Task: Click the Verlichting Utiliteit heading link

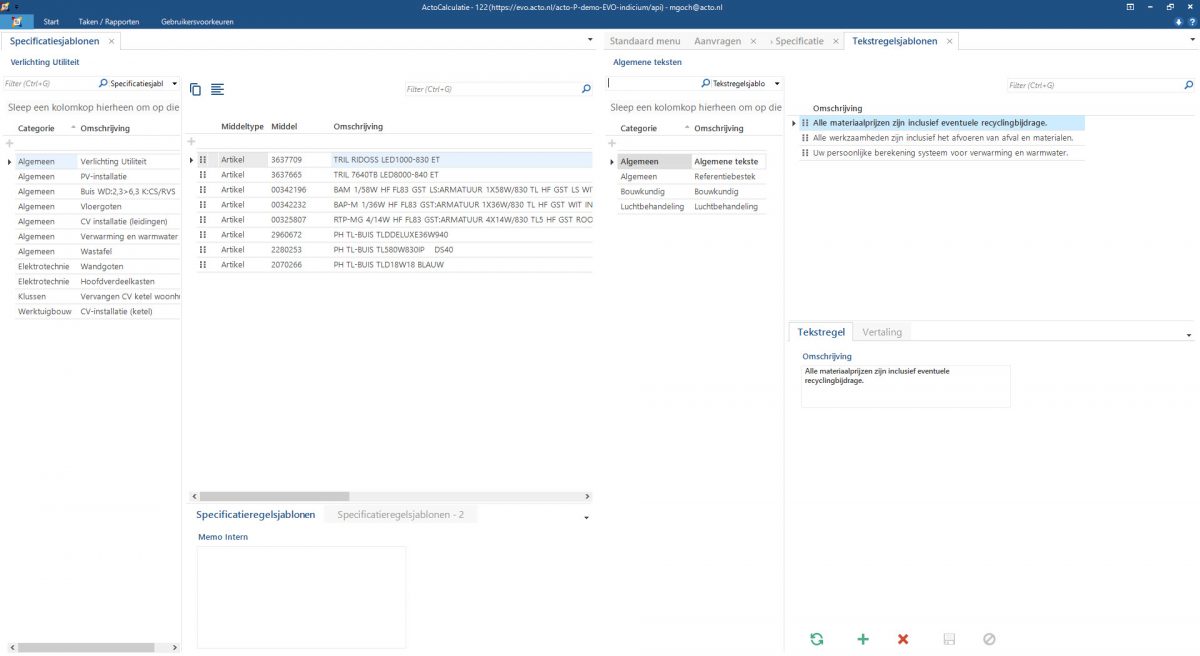Action: click(x=44, y=62)
